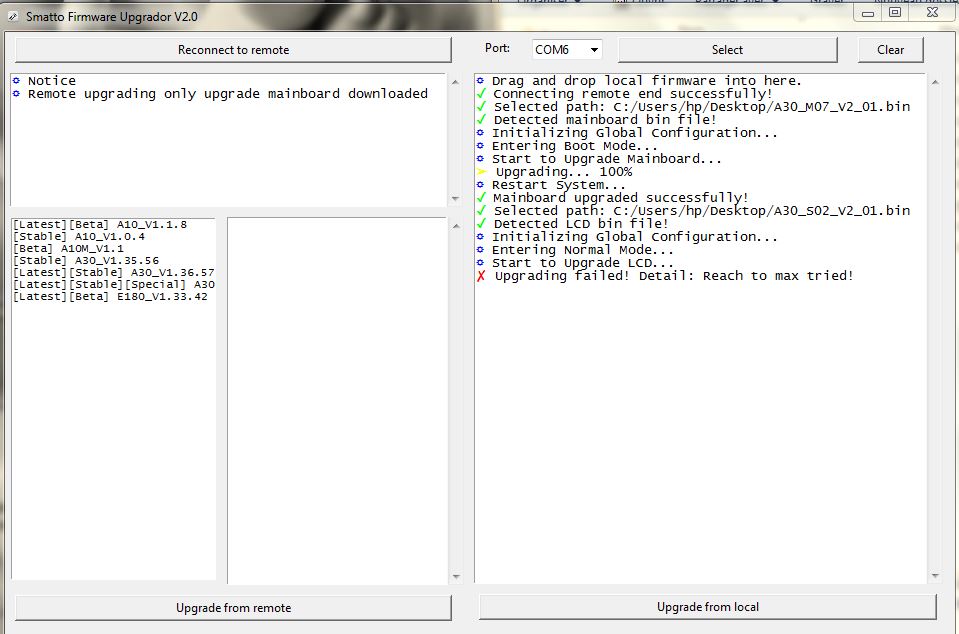Open the COM6 port dropdown
The image size is (959, 634).
(567, 50)
